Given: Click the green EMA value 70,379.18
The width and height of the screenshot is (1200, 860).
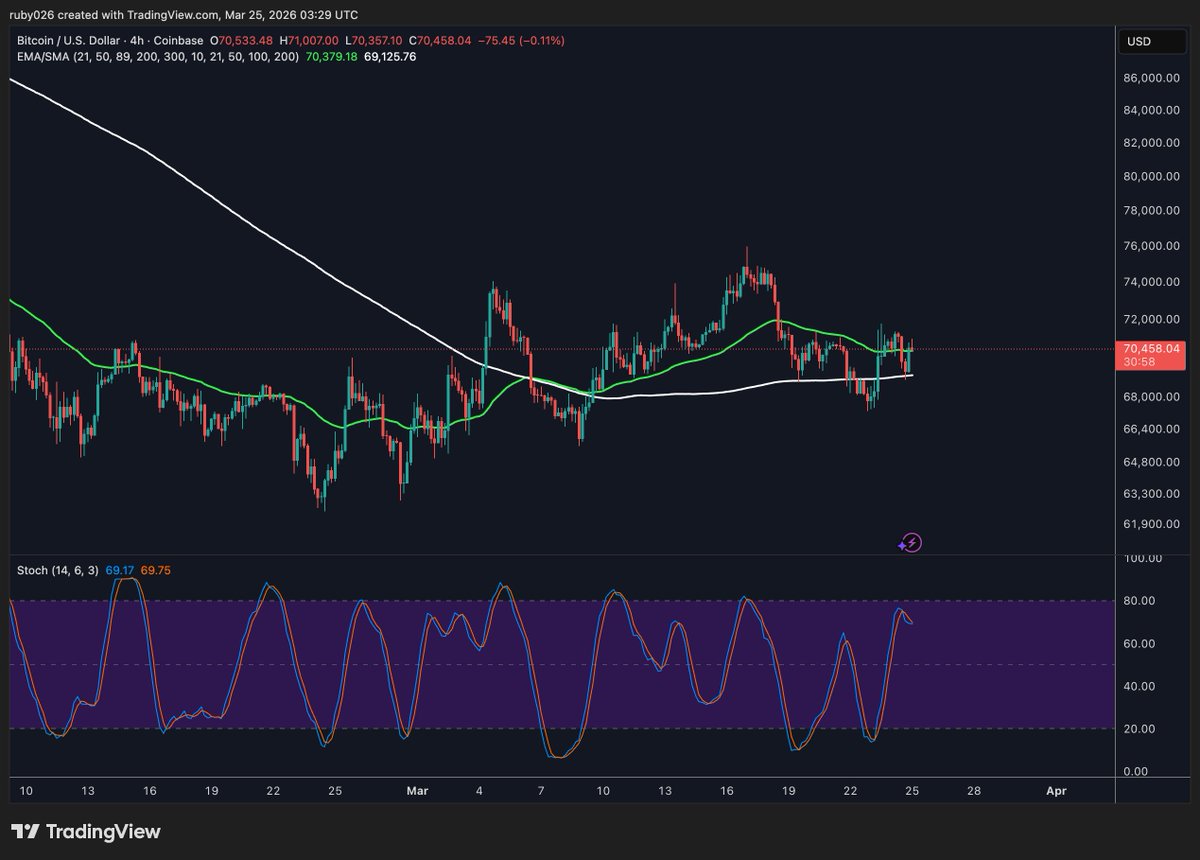Looking at the screenshot, I should tap(330, 57).
